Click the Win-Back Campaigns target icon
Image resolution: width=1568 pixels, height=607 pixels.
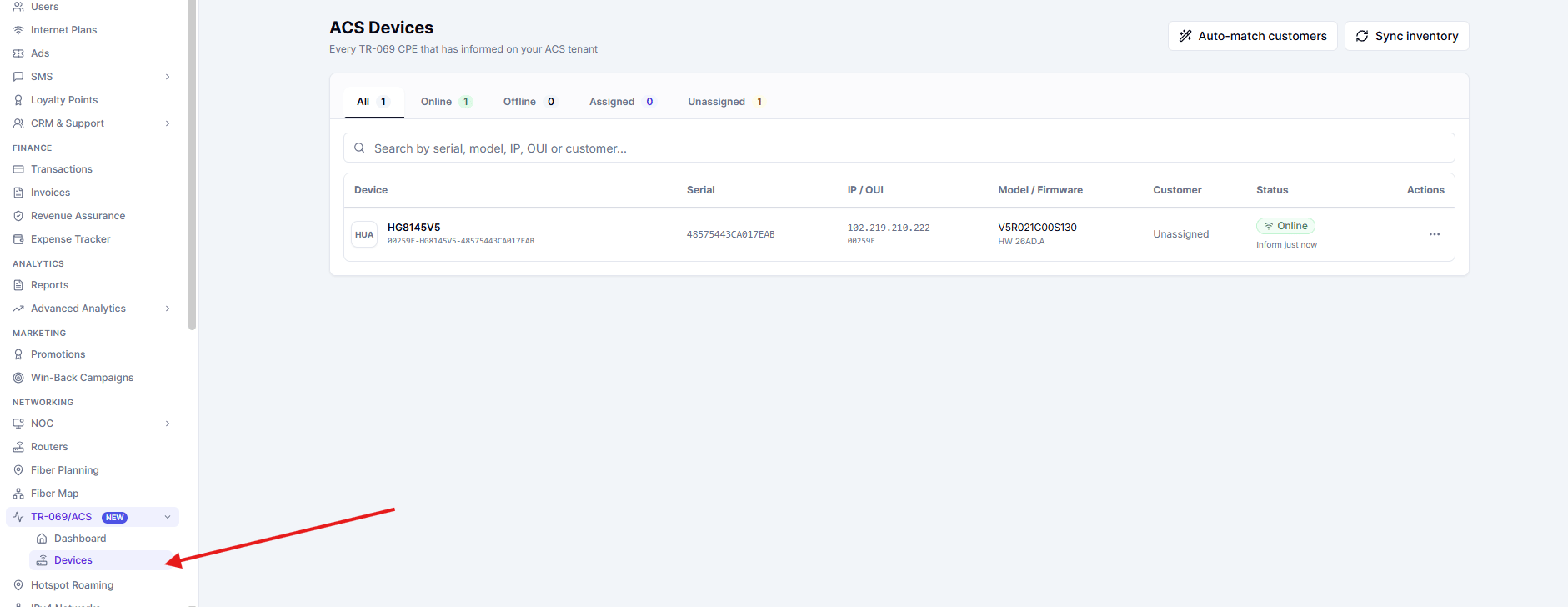tap(18, 378)
